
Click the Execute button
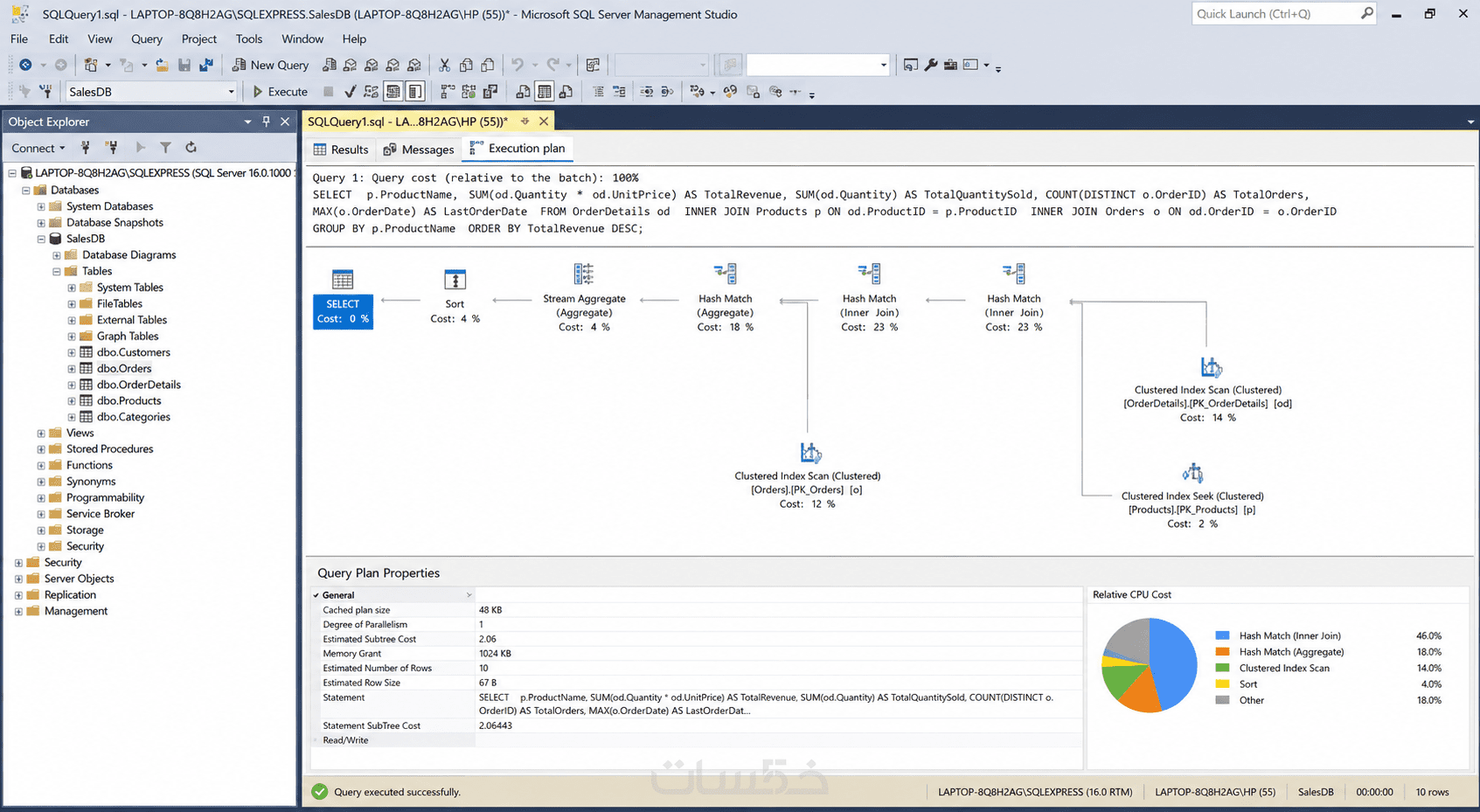(x=280, y=91)
